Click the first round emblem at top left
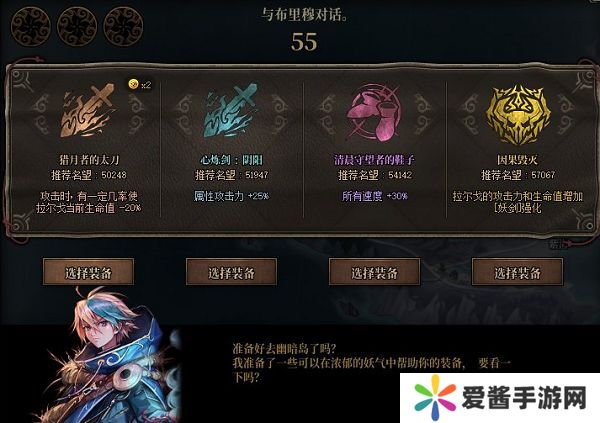The image size is (600, 423). (31, 27)
